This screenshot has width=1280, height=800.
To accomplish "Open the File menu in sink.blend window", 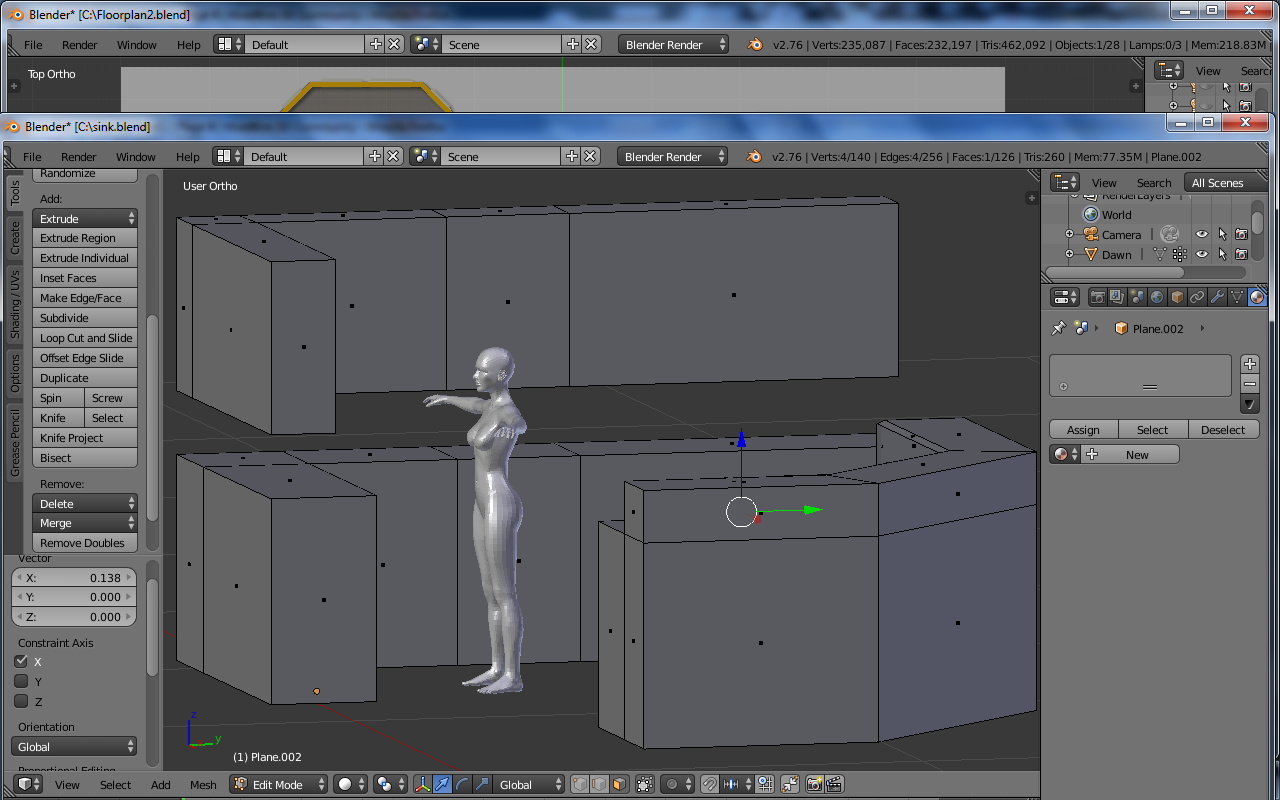I will tap(32, 157).
